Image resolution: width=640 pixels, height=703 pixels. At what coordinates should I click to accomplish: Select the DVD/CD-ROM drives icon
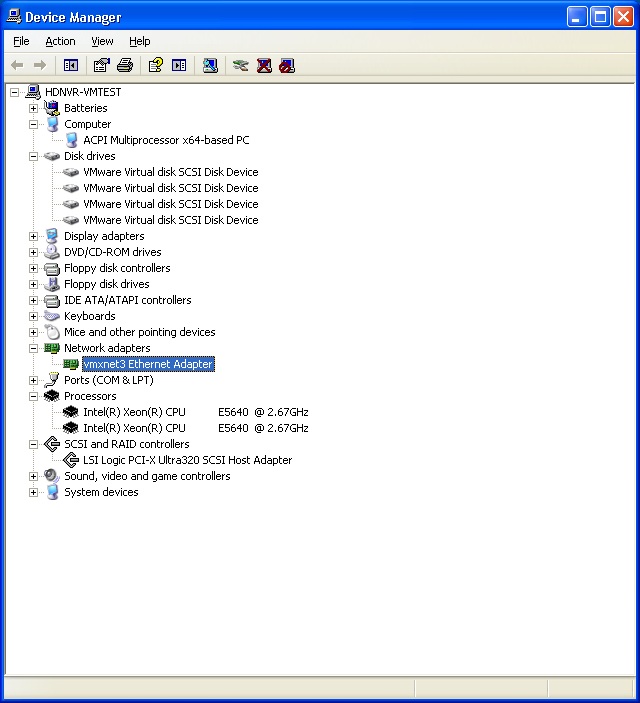pos(52,252)
